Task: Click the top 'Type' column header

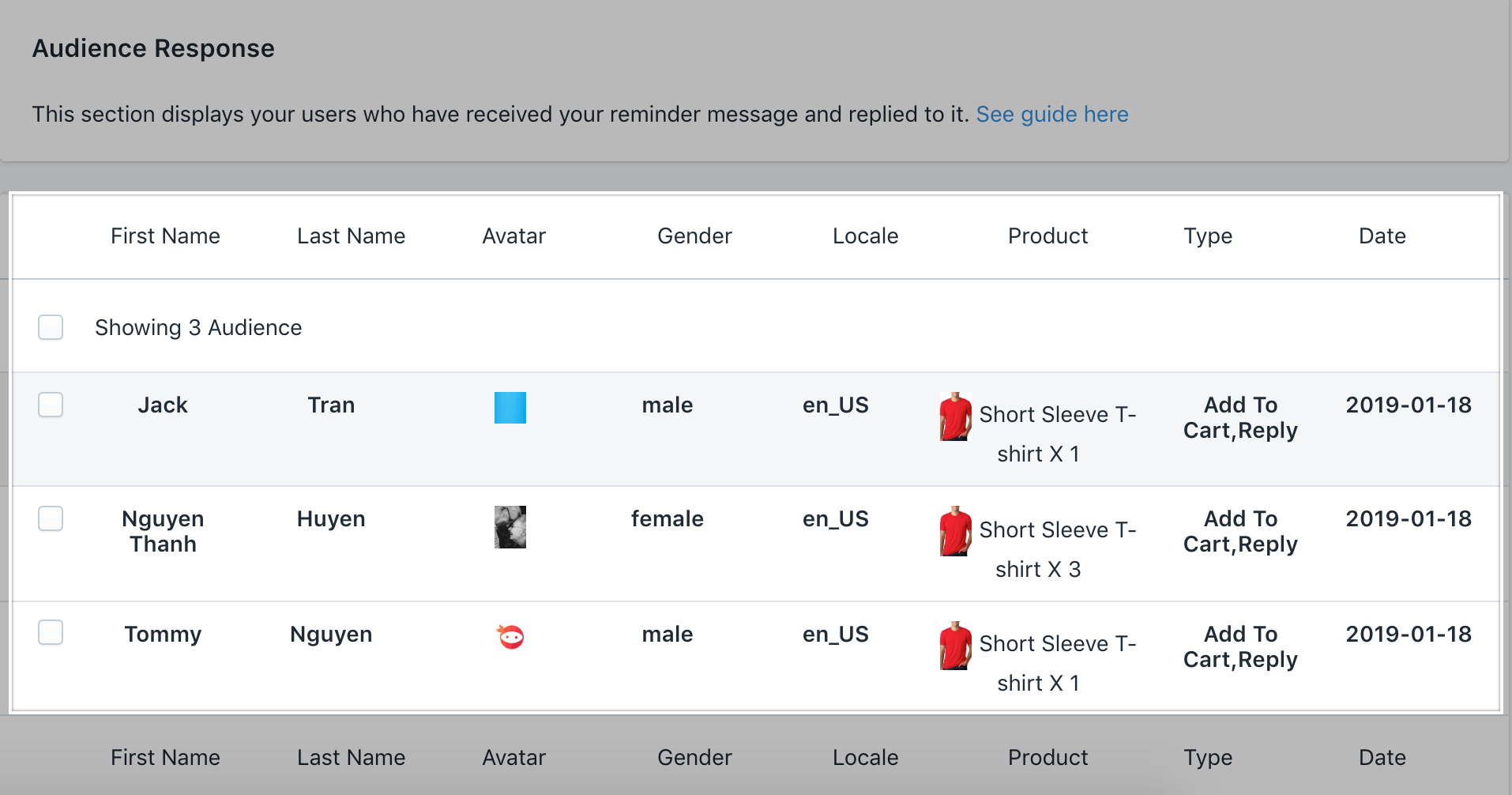Action: coord(1208,236)
